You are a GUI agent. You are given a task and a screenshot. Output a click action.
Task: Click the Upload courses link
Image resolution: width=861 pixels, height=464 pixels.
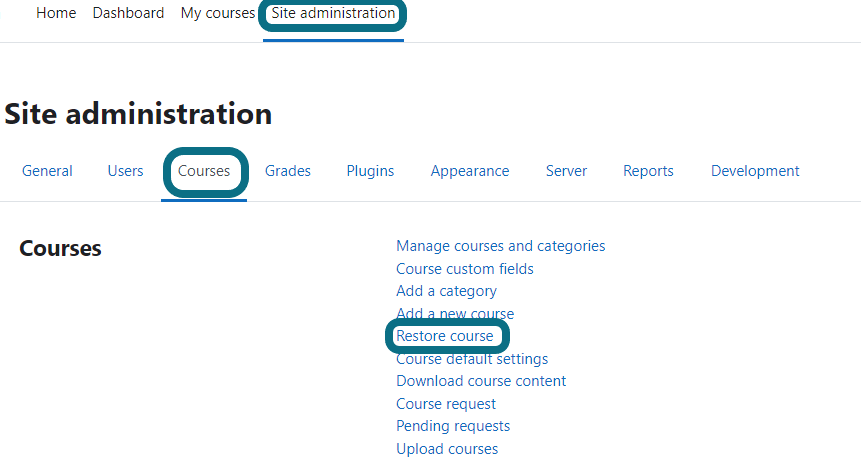[447, 449]
